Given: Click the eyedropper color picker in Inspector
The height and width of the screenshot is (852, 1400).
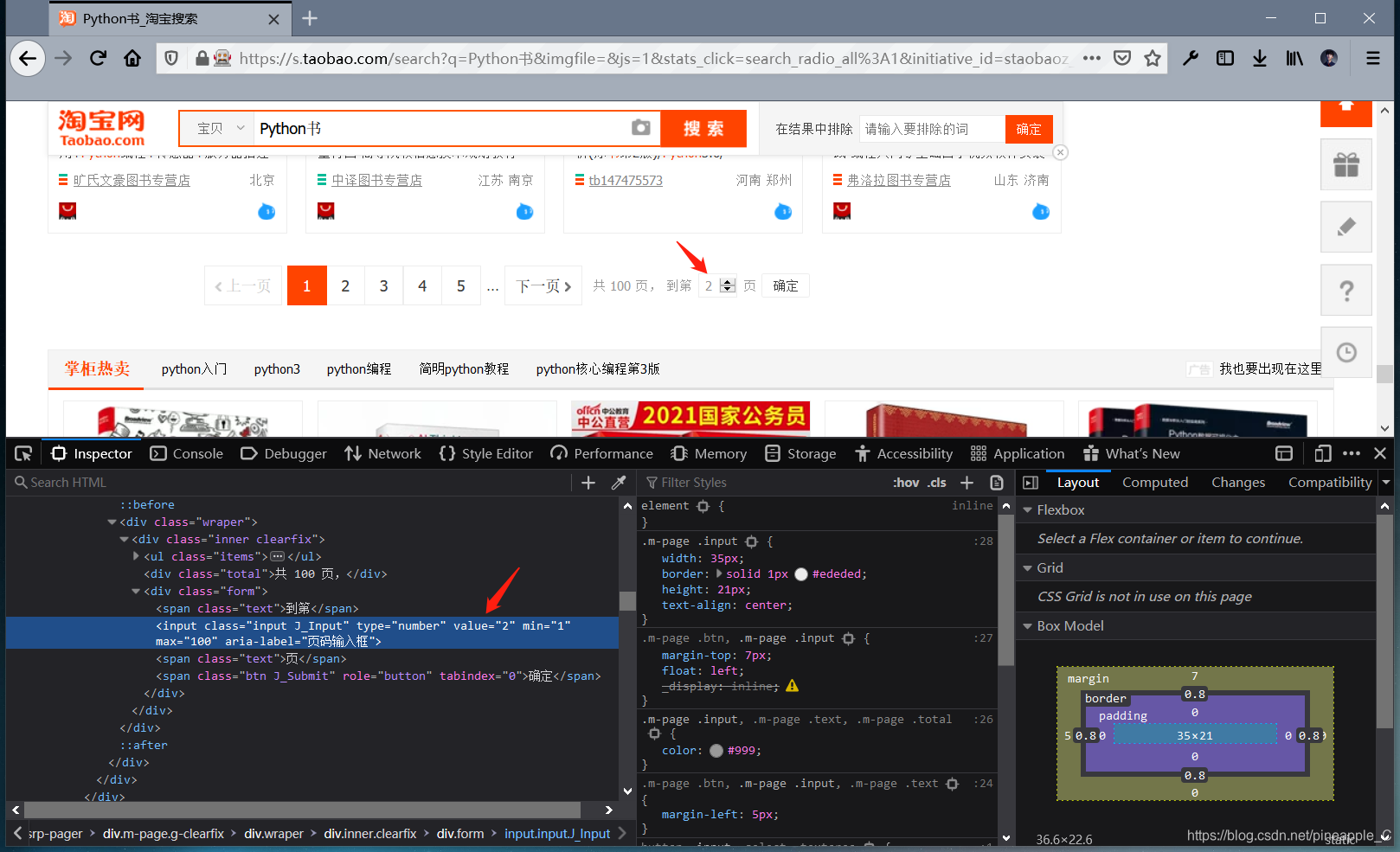Looking at the screenshot, I should pyautogui.click(x=619, y=483).
